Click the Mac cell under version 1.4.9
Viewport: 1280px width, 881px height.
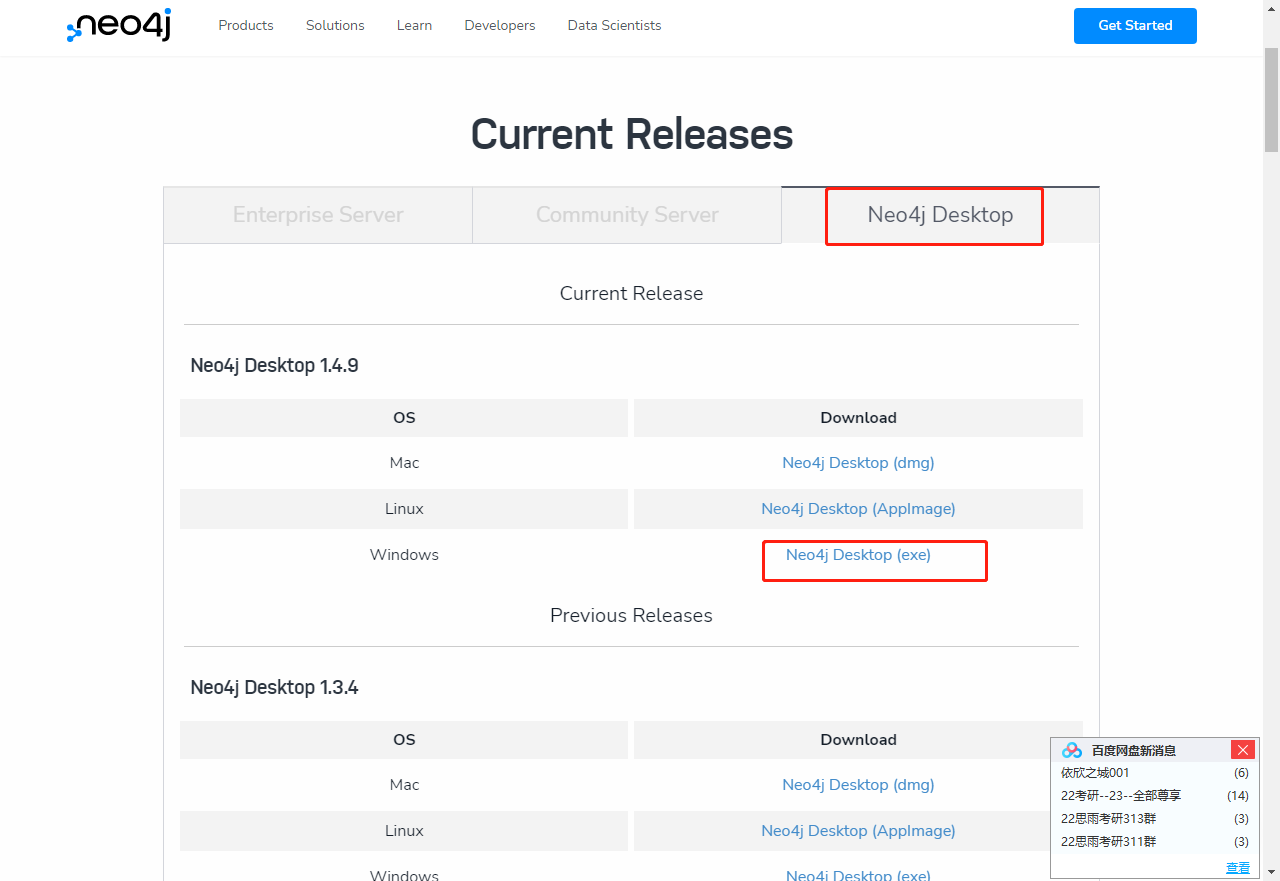(404, 463)
